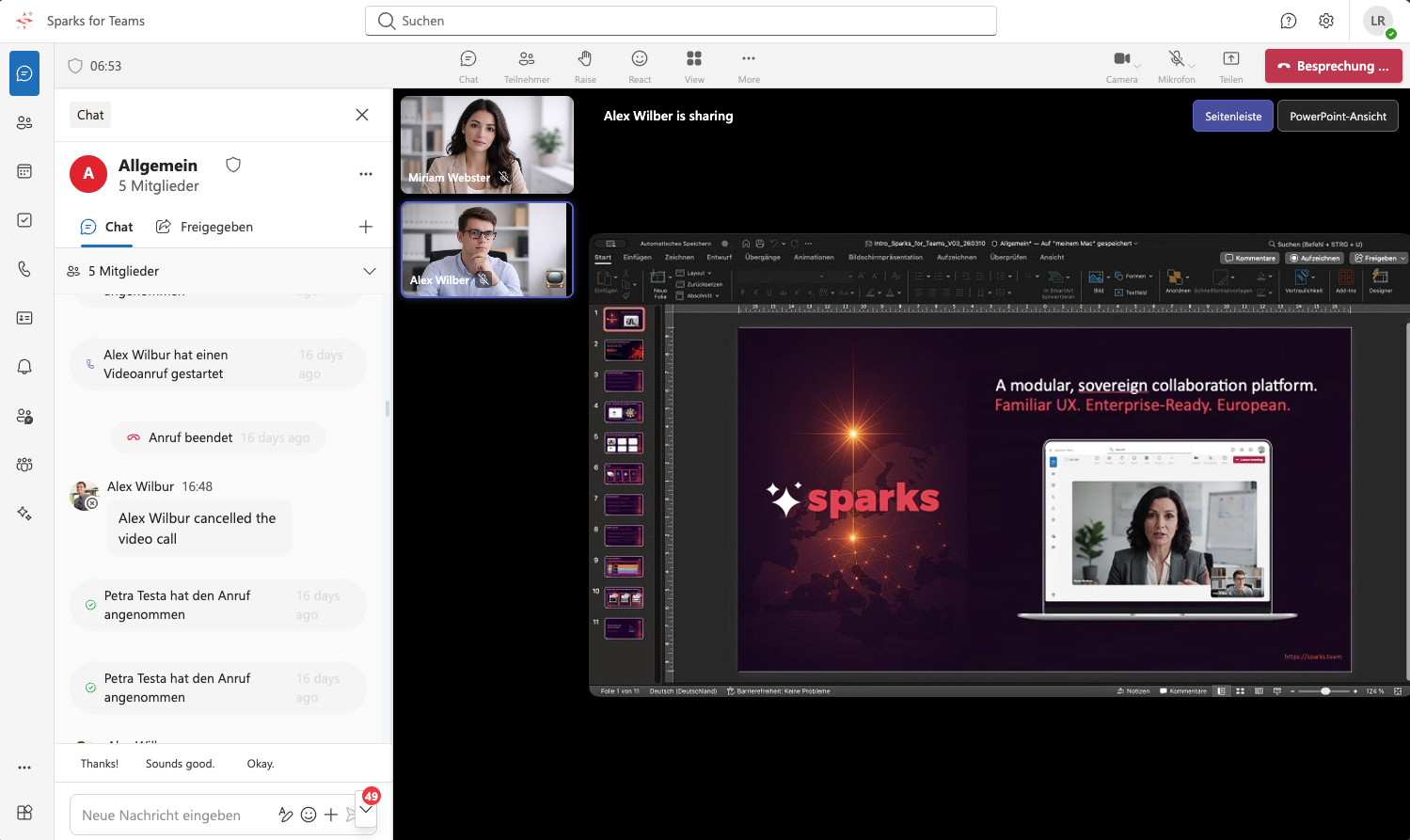Click "Alex Wilbur cancelled the video call" message
The height and width of the screenshot is (840, 1410).
(x=198, y=529)
